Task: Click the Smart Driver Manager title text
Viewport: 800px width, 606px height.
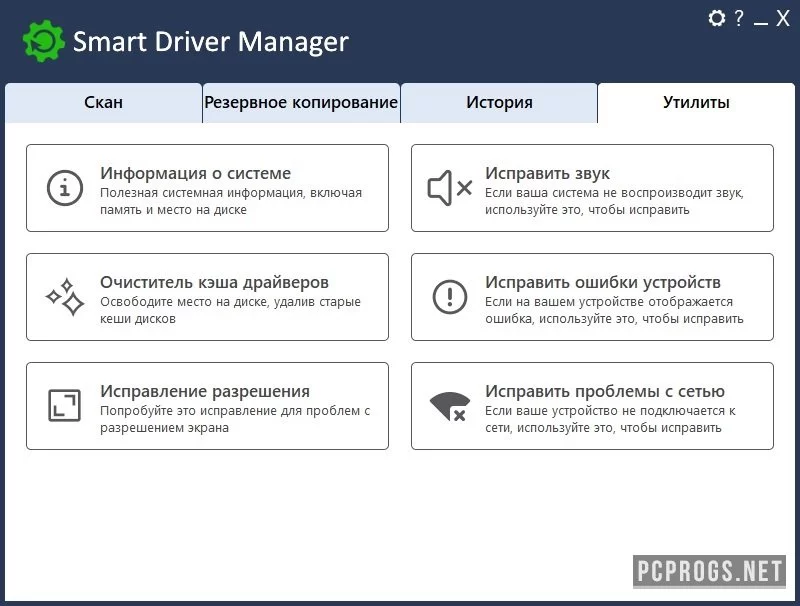Action: point(211,42)
